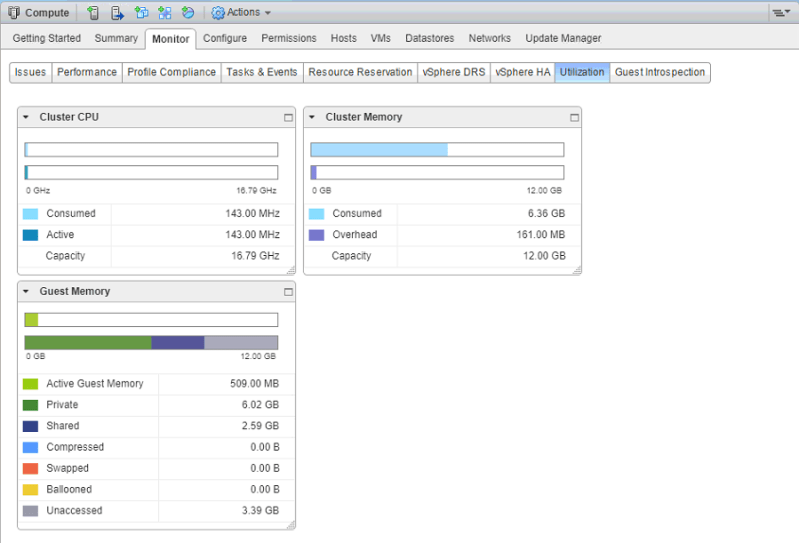The image size is (799, 543).
Task: Click the Add Host toolbar icon
Action: [x=93, y=13]
